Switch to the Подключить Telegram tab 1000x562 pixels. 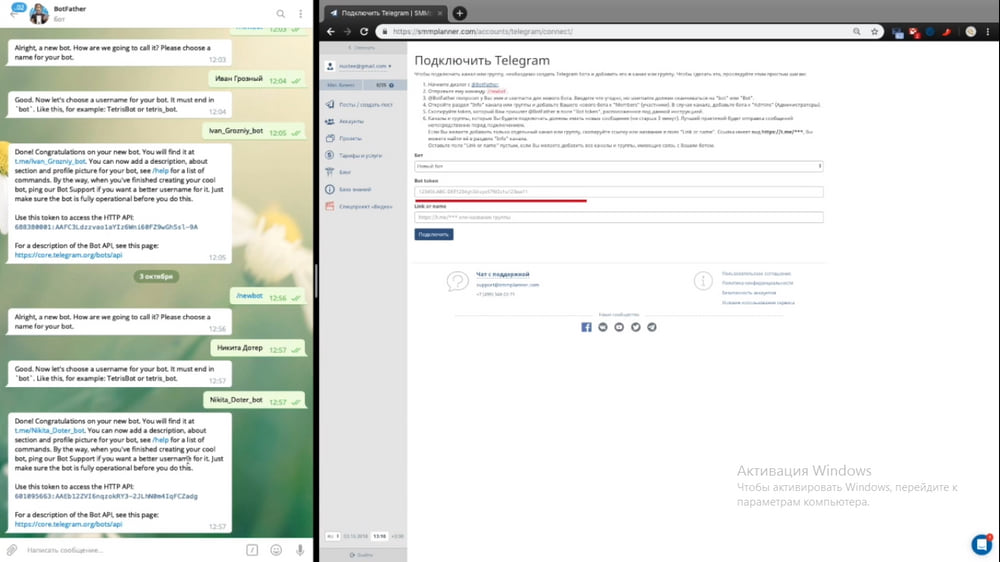(x=386, y=13)
